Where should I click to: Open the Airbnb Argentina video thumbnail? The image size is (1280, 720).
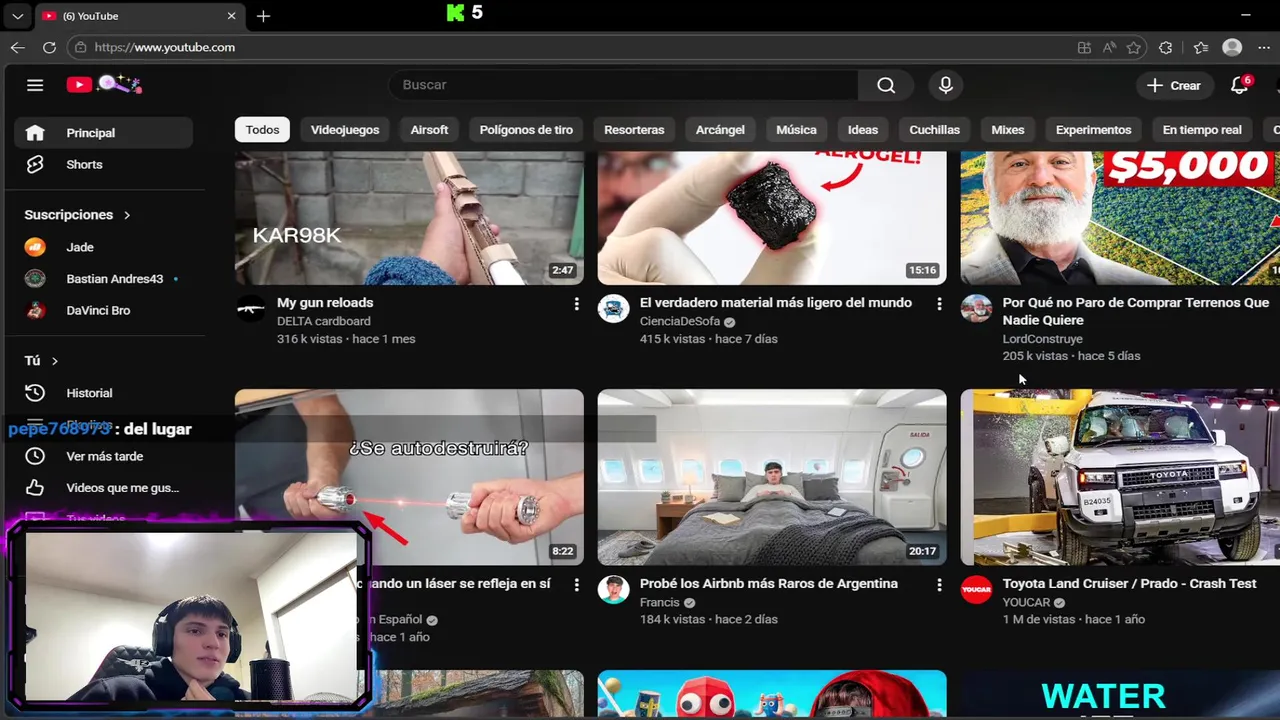pyautogui.click(x=772, y=477)
